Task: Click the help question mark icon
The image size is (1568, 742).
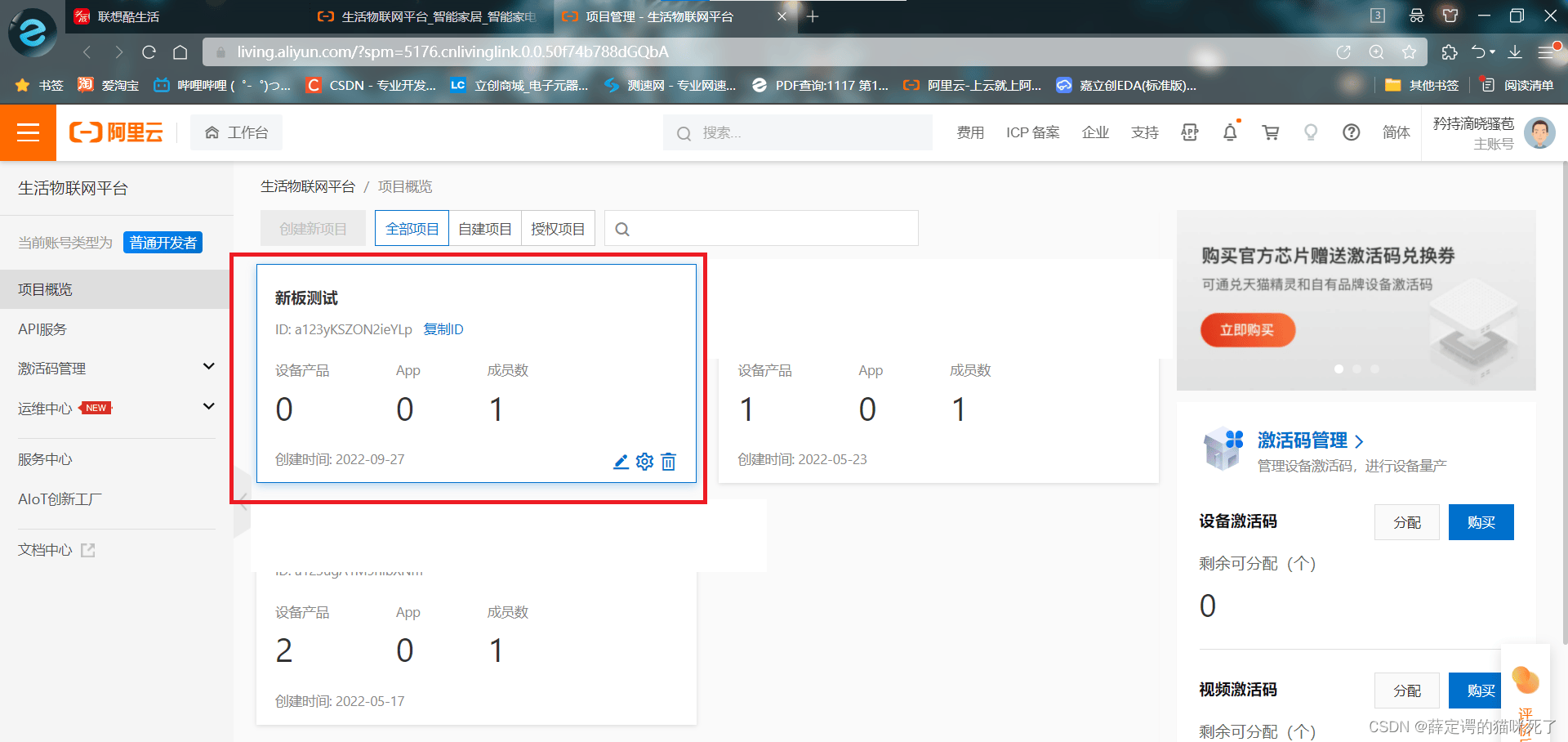Action: (x=1351, y=132)
